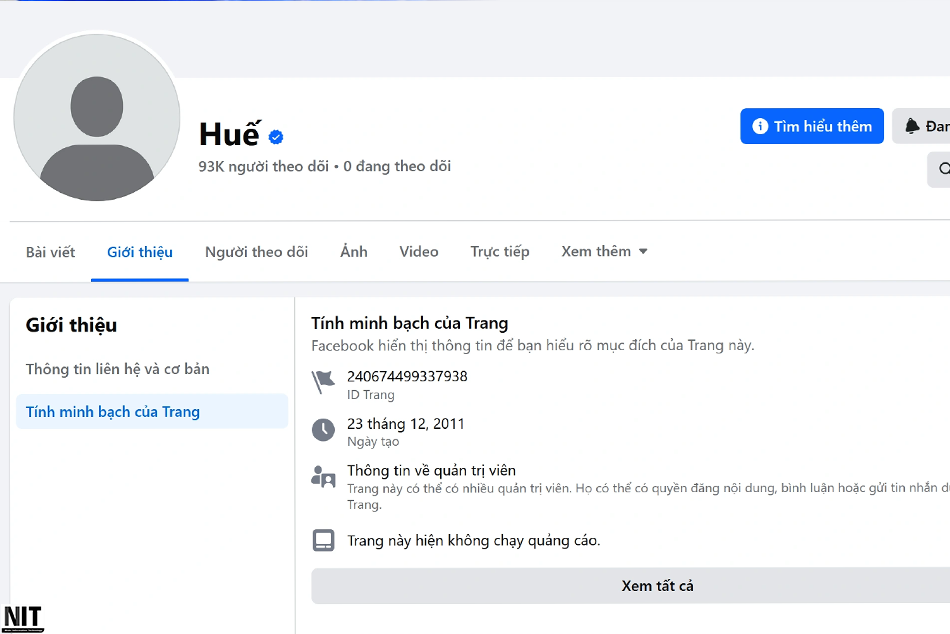Click the blue verified badge next to Huế
Screen dimensions: 950x634
[x=276, y=138]
